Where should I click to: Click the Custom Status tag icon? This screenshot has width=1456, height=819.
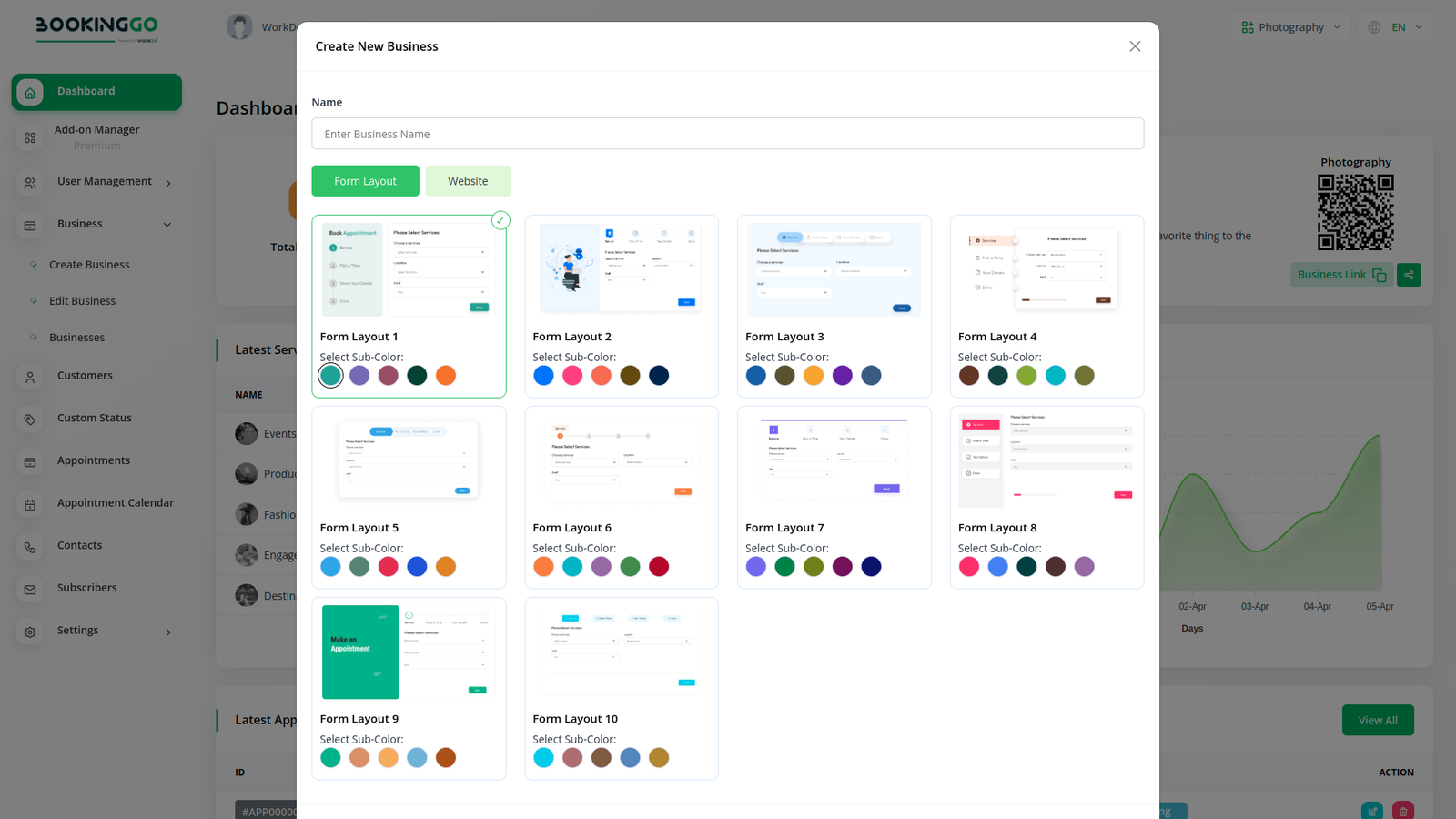tap(30, 420)
